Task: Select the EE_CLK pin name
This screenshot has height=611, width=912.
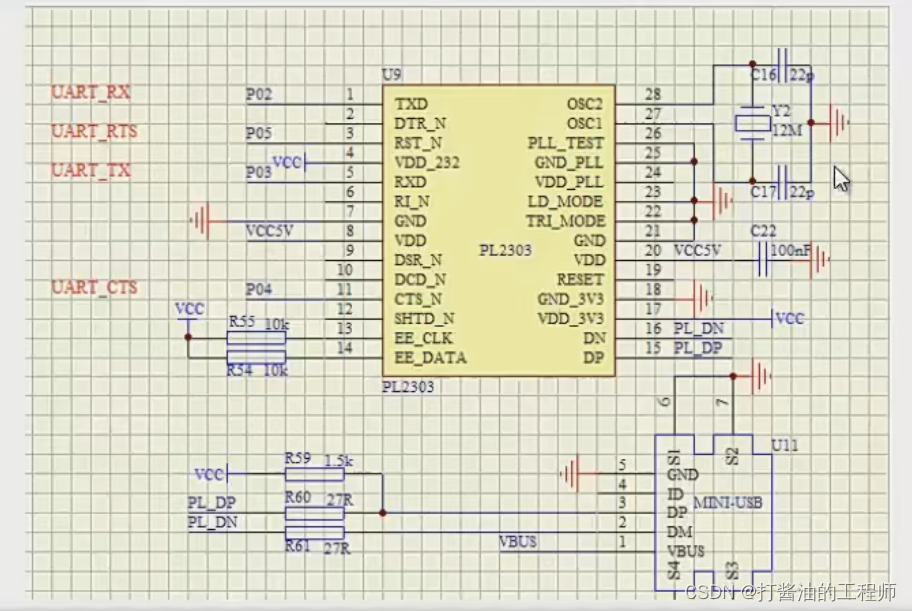Action: click(423, 338)
